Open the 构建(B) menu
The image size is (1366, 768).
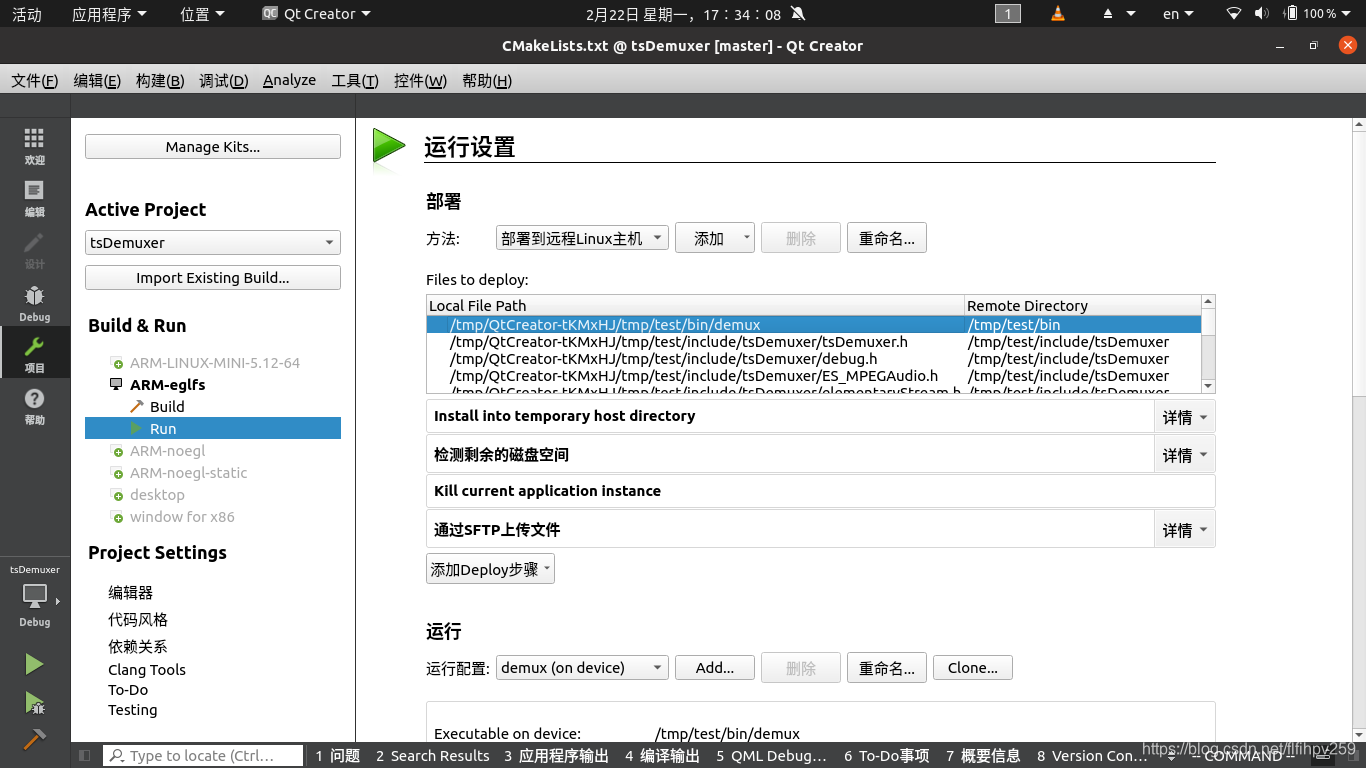point(160,81)
